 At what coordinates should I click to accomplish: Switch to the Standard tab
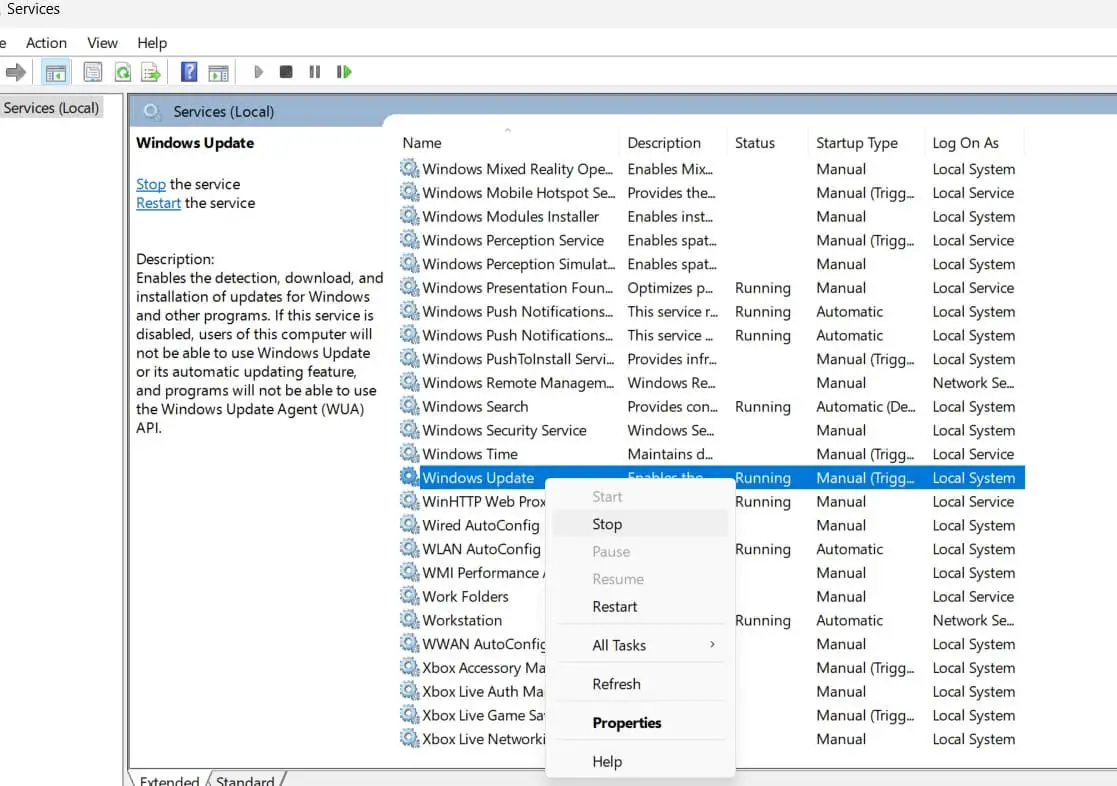(x=245, y=780)
